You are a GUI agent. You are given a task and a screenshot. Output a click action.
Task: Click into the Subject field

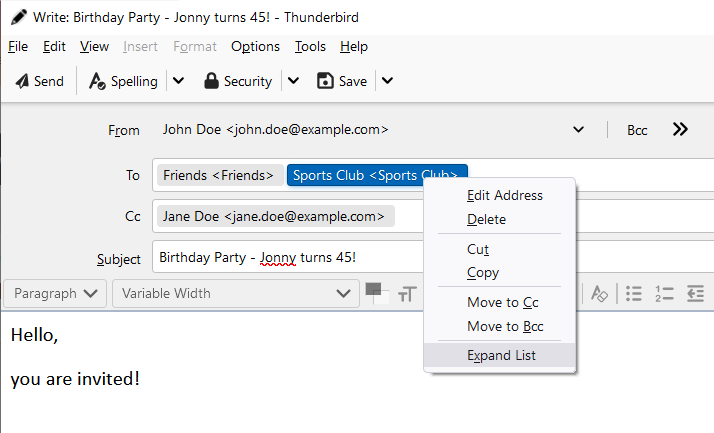[288, 257]
